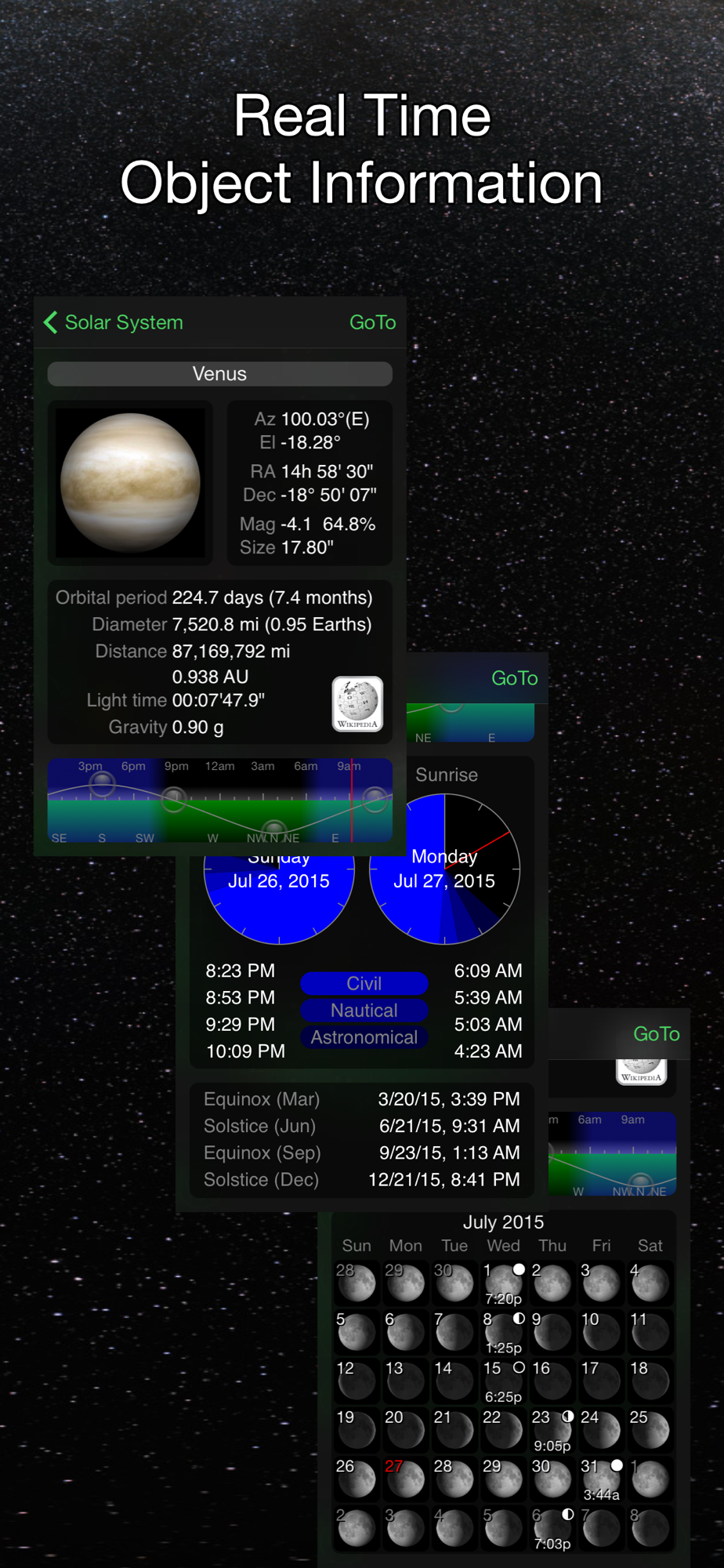The image size is (724, 1568).
Task: Select July 20 in moon calendar
Action: pyautogui.click(x=405, y=1430)
